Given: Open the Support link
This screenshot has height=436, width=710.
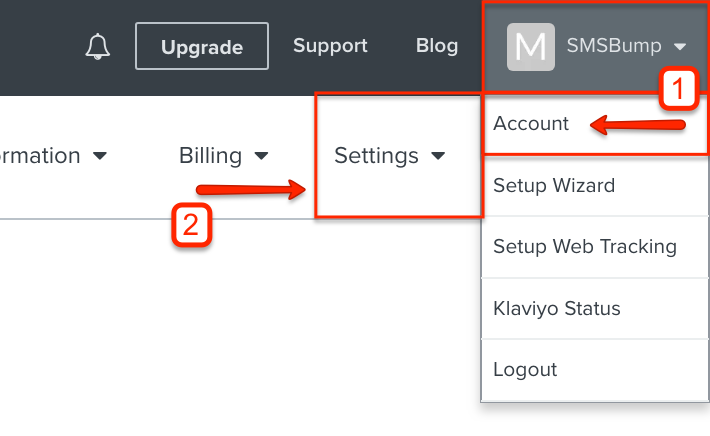Looking at the screenshot, I should click(330, 46).
